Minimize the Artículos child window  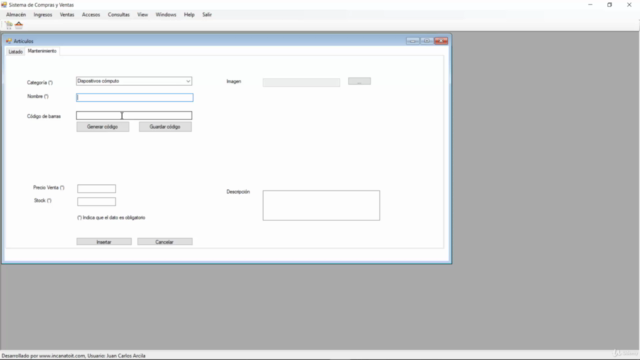click(413, 41)
